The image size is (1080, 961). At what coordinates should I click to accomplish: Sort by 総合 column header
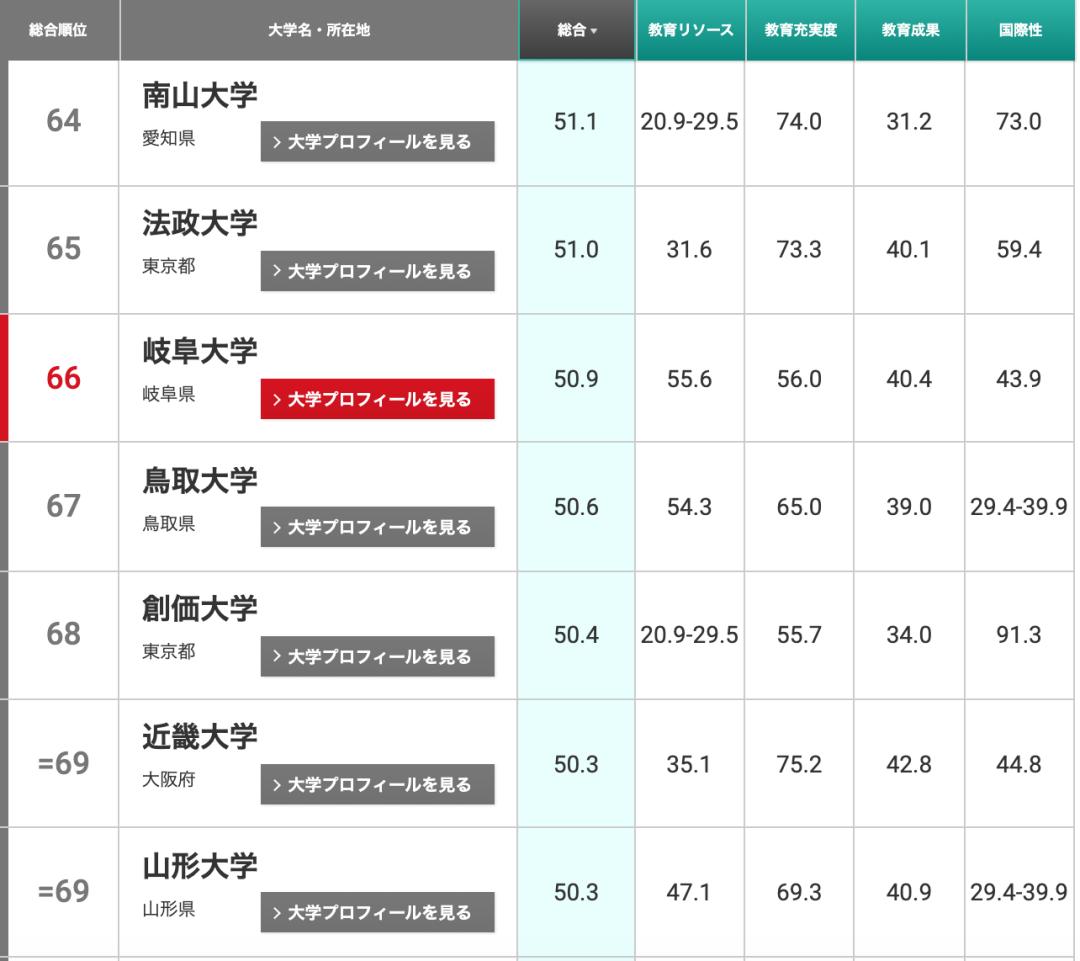(x=577, y=30)
